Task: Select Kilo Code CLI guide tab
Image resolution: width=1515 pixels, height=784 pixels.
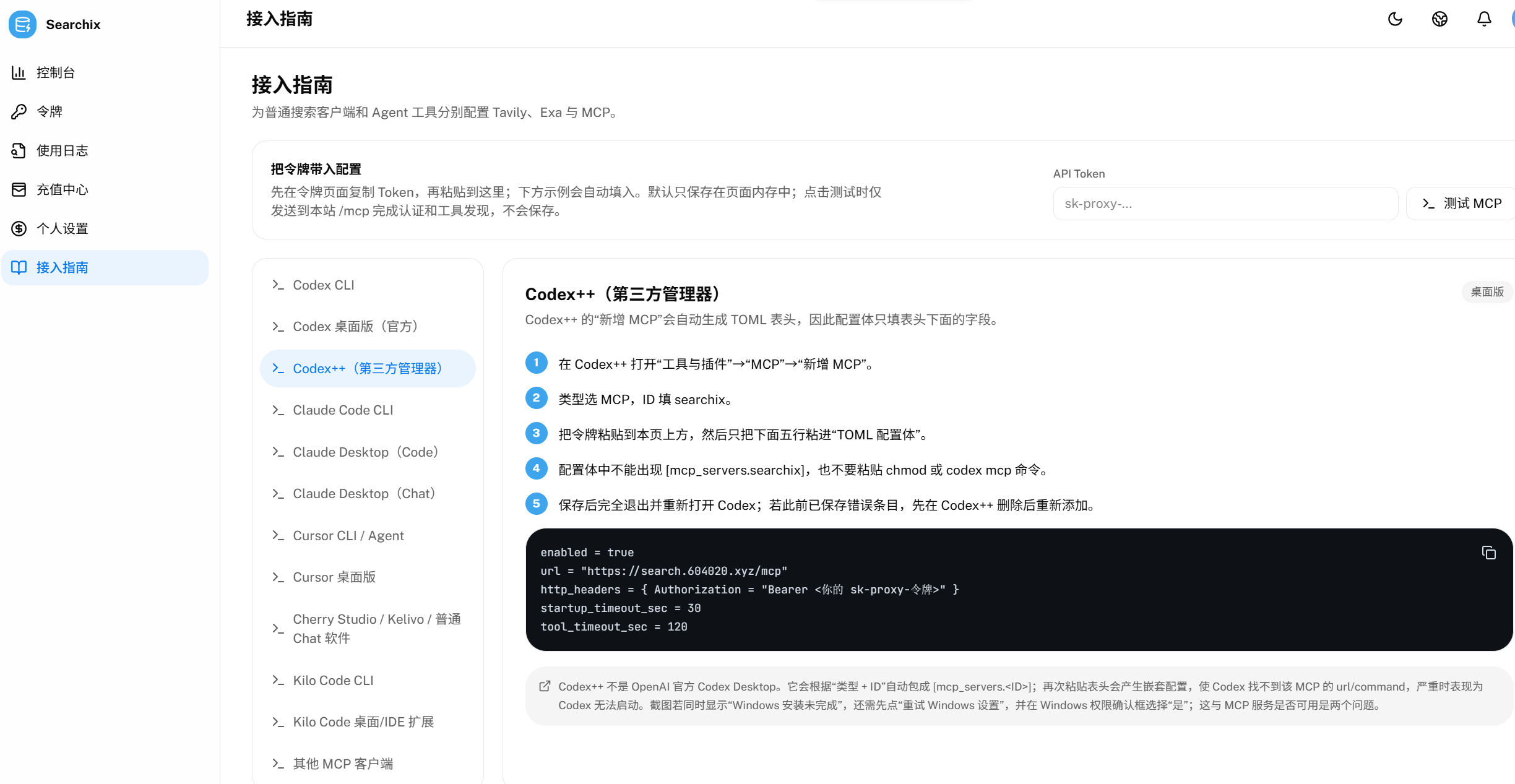Action: tap(368, 681)
